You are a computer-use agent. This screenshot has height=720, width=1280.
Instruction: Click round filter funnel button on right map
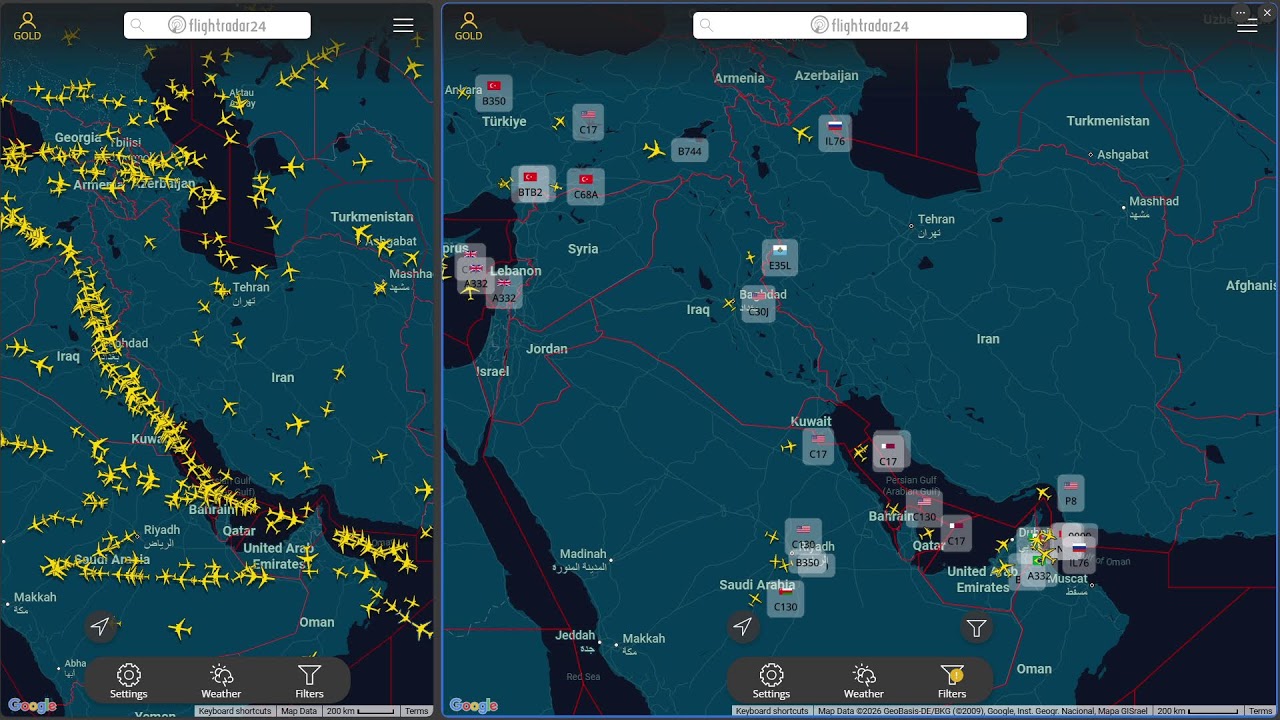coord(977,628)
